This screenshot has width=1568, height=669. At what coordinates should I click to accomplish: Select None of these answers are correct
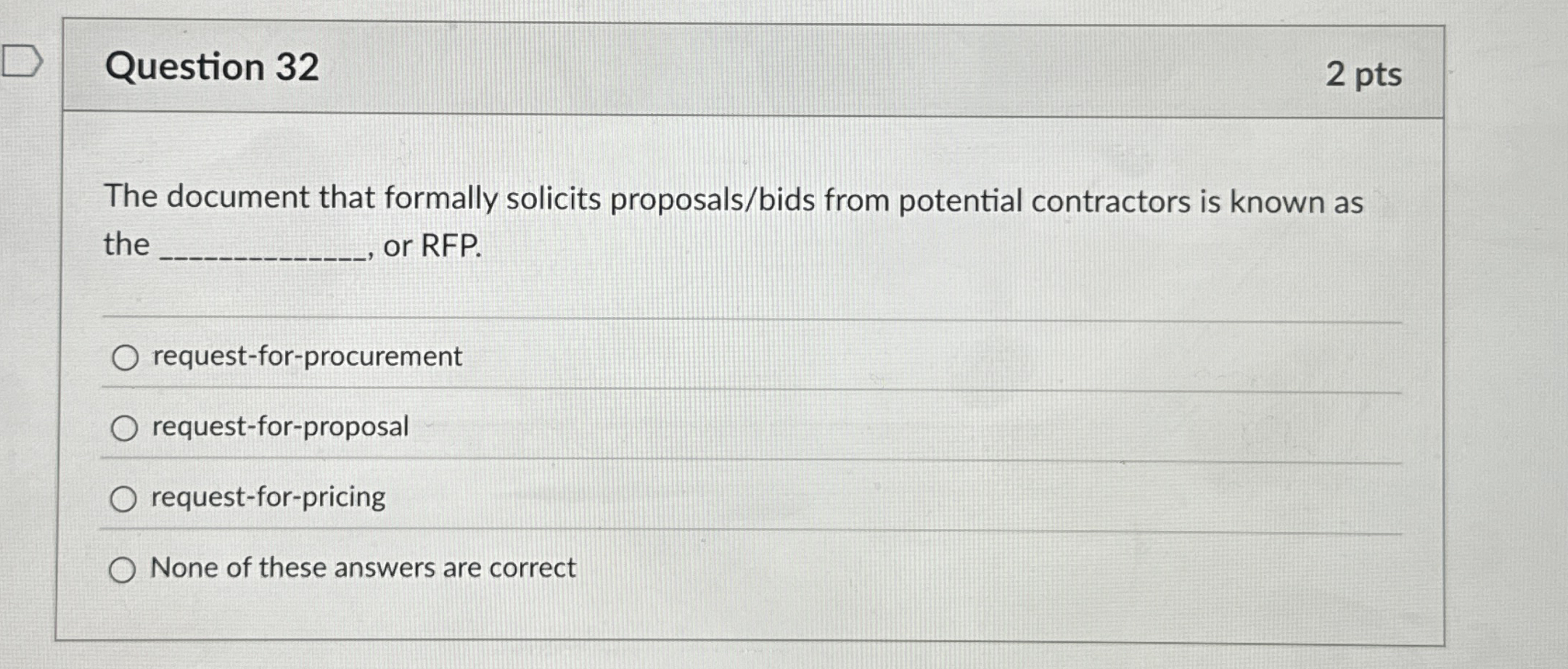pyautogui.click(x=125, y=569)
